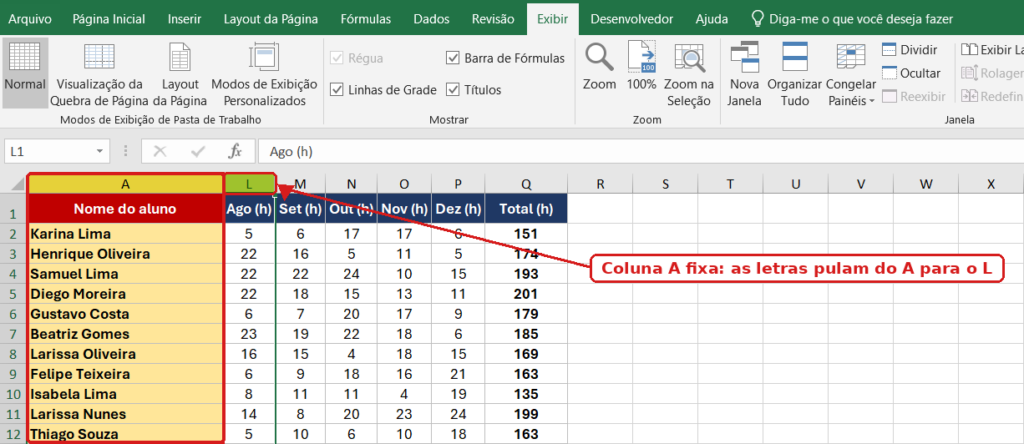Click the Name Box showing L1
This screenshot has height=444, width=1024.
(x=47, y=151)
